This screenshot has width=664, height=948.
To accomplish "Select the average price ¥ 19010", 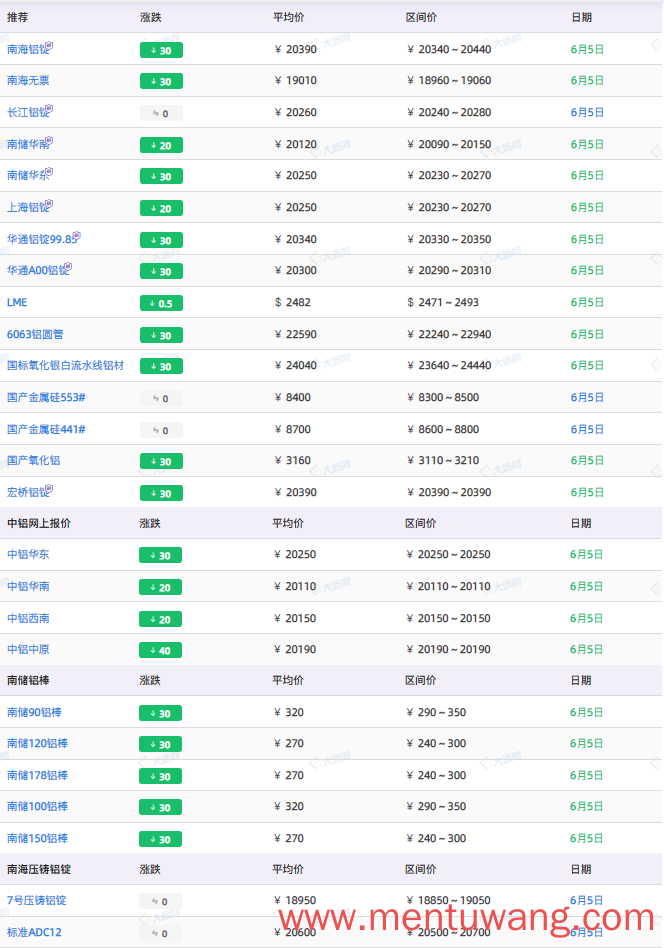I will tap(296, 80).
